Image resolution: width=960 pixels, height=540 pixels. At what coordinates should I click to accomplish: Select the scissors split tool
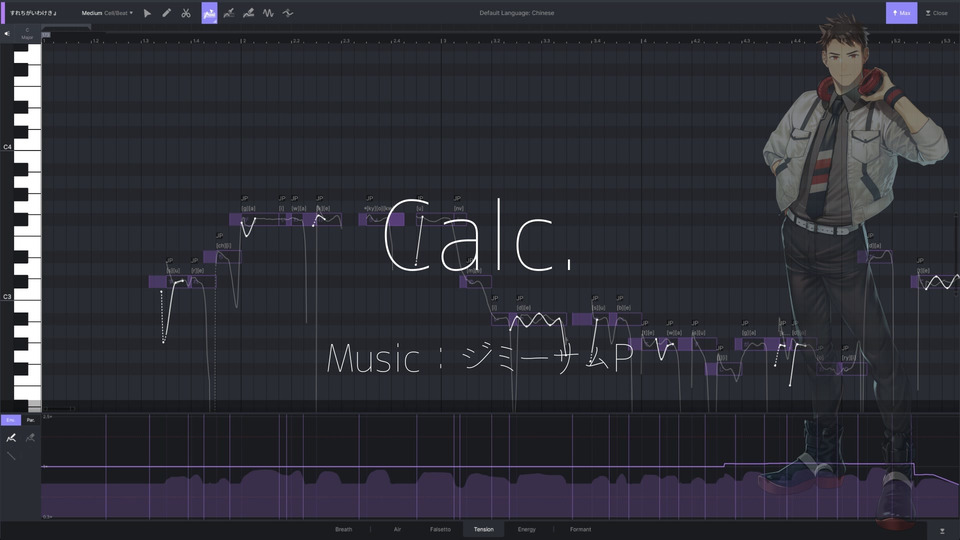click(x=186, y=13)
